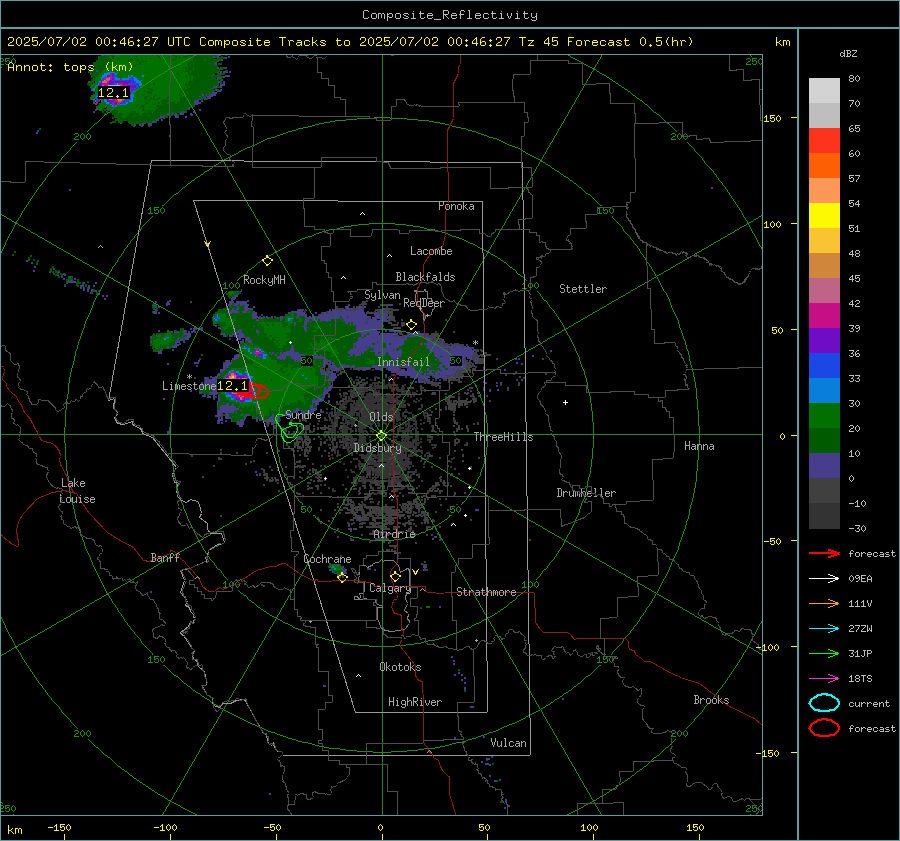Click the red forecast ellipse legend symbol
The image size is (900, 841).
click(824, 728)
